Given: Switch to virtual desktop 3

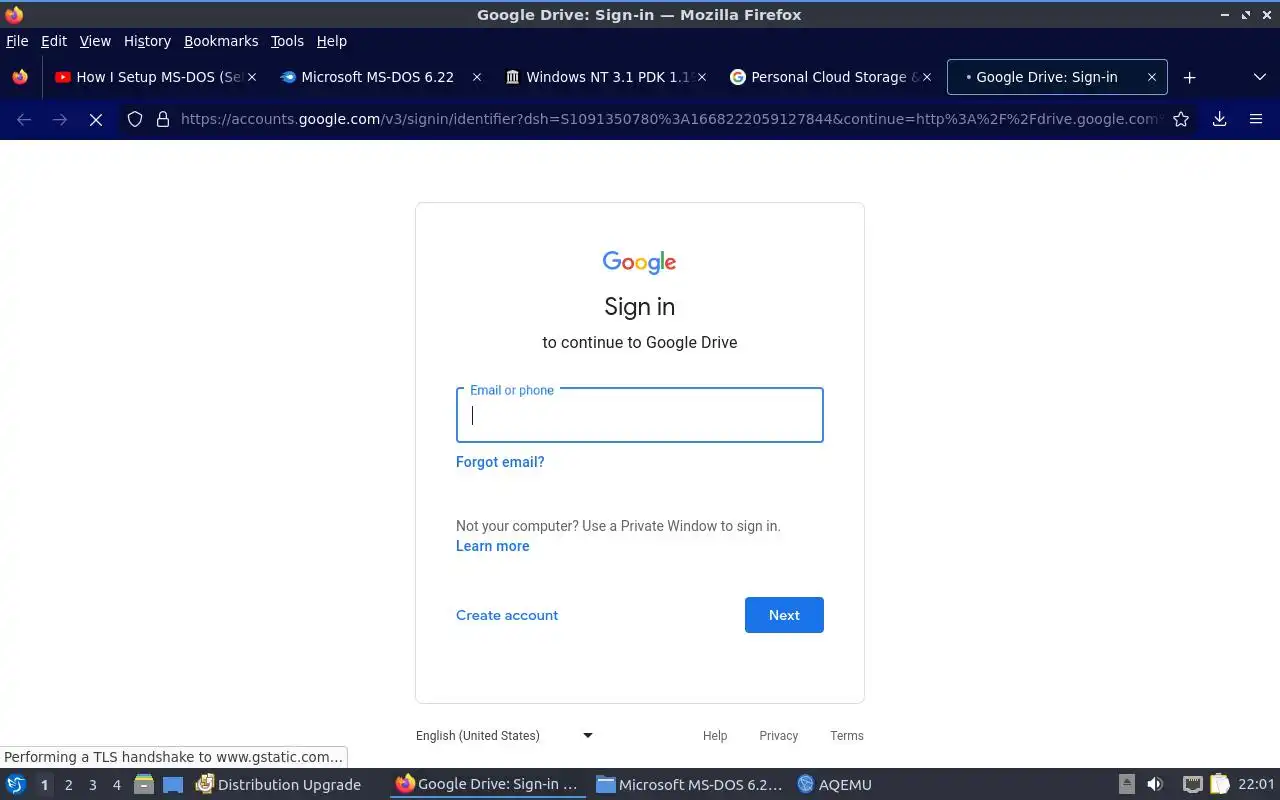Looking at the screenshot, I should pyautogui.click(x=93, y=785).
